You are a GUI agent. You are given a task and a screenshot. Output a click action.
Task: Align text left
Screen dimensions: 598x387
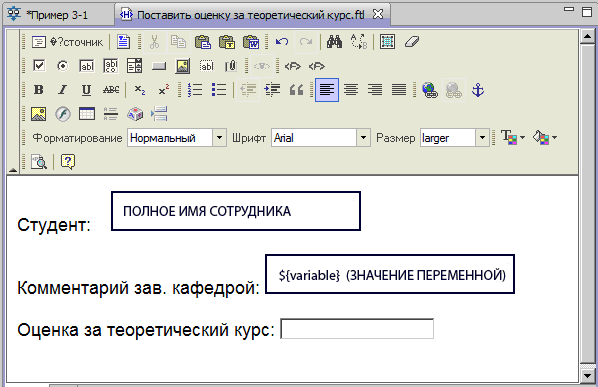pos(327,90)
